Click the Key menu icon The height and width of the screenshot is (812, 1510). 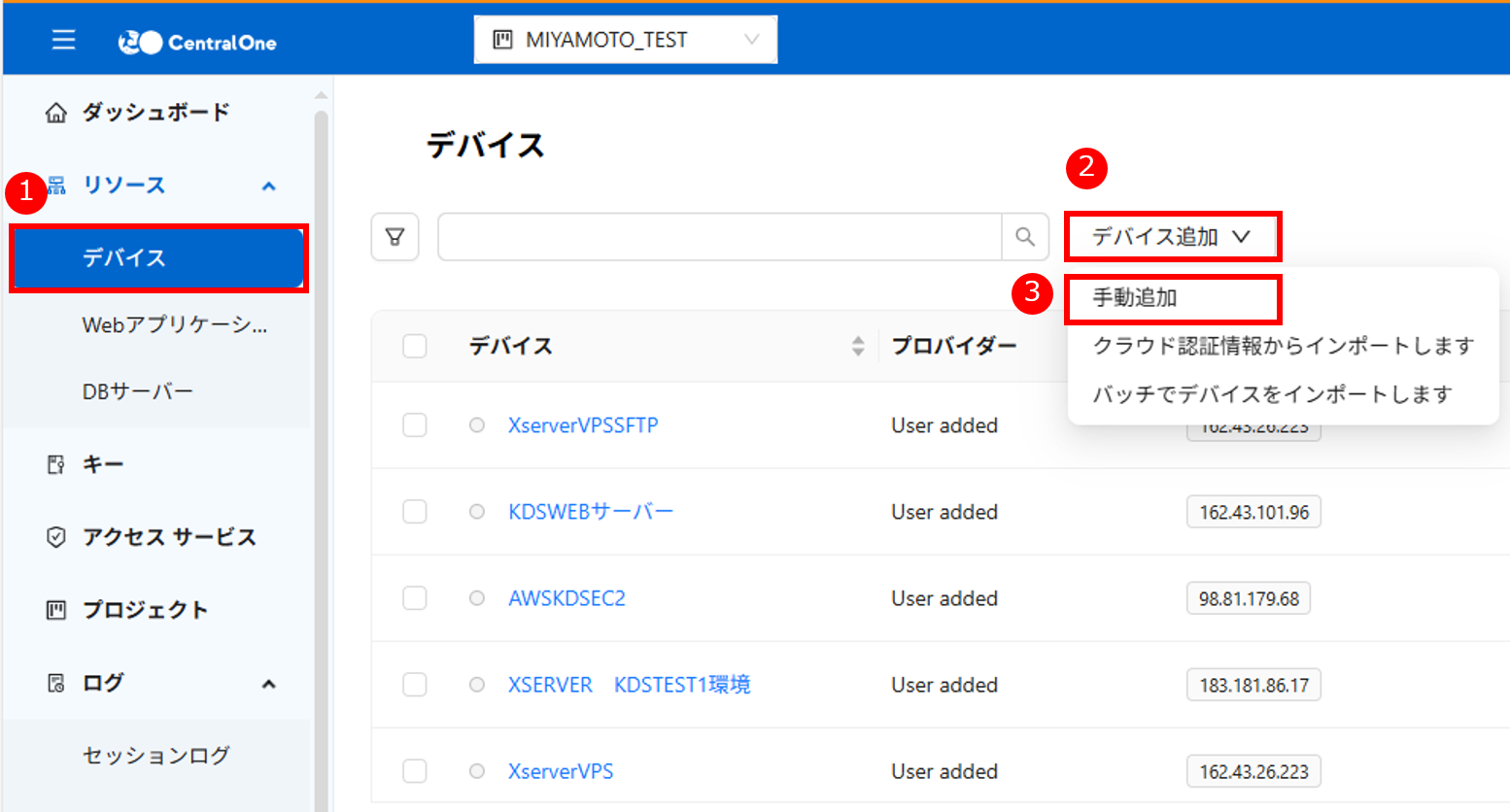(56, 465)
